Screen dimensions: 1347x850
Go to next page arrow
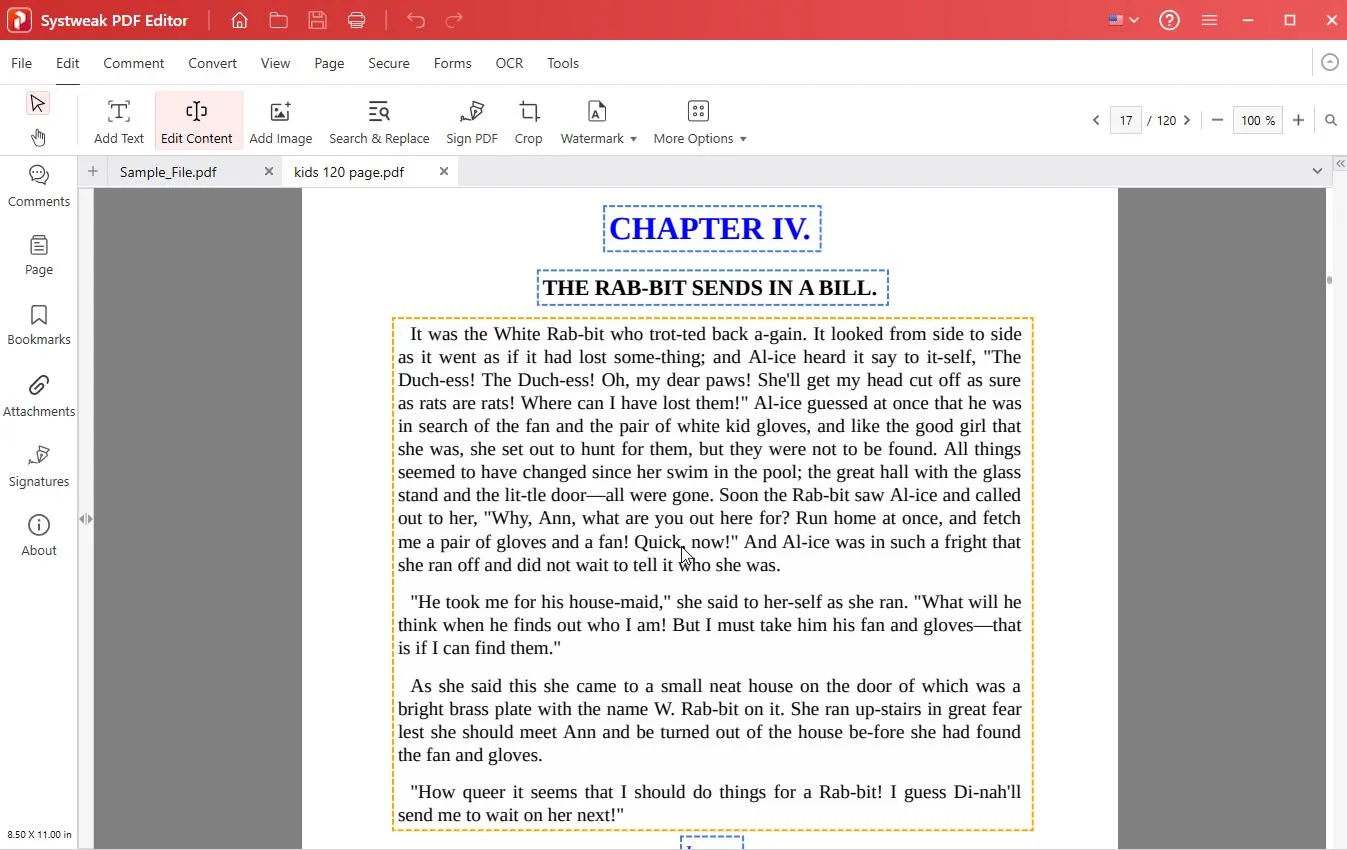[x=1187, y=120]
